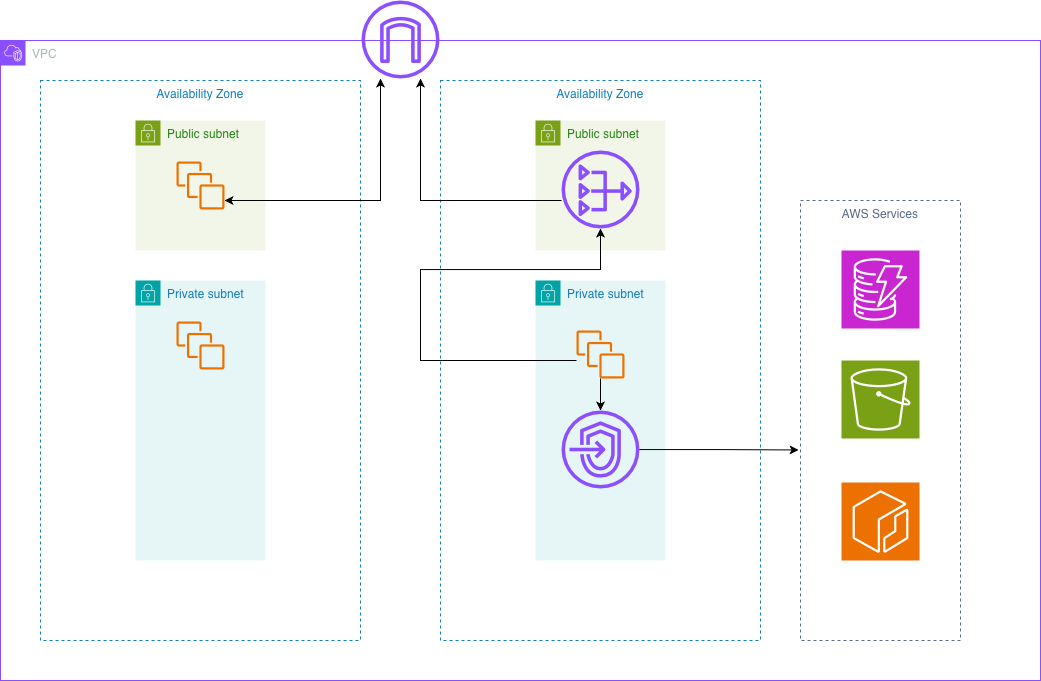Click EC2 instances in left Private subnet
This screenshot has height=681, width=1041.
pos(200,345)
